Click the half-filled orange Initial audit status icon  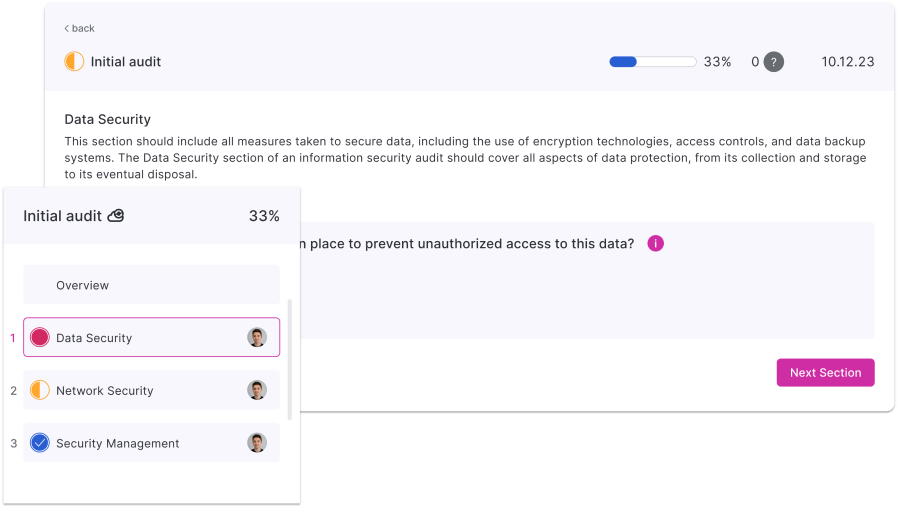point(74,62)
